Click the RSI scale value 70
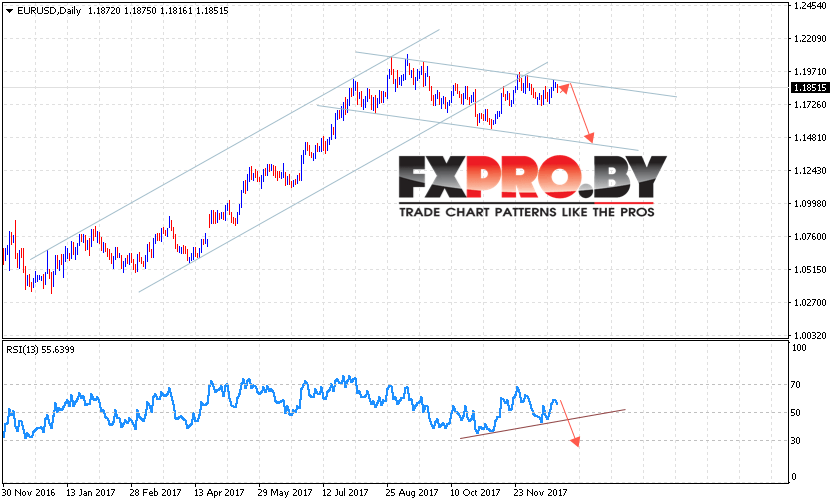Screen dimensions: 831x504 click(x=795, y=385)
